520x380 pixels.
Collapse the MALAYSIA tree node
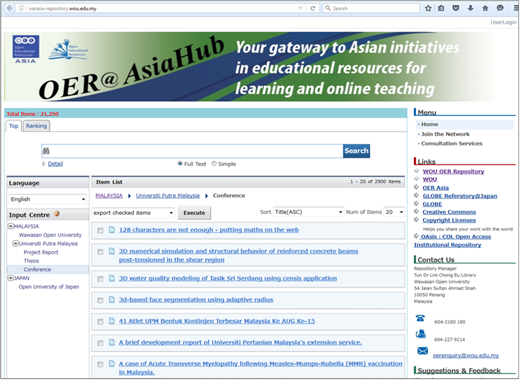(11, 226)
